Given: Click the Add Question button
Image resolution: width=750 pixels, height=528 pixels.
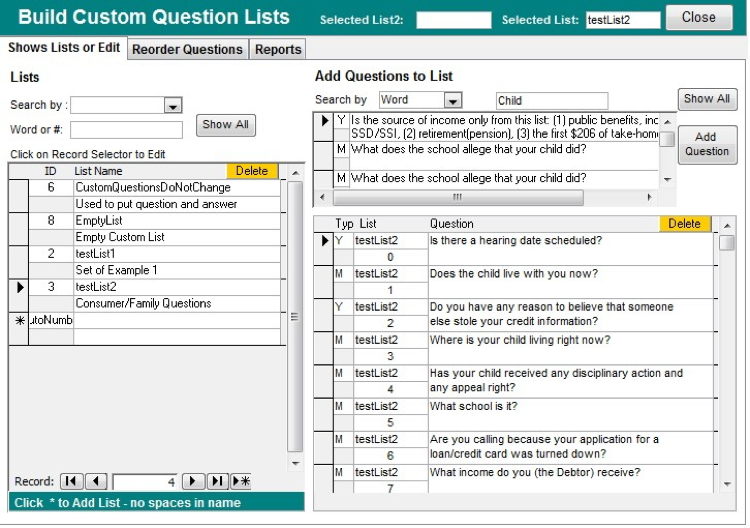Looking at the screenshot, I should coord(706,144).
